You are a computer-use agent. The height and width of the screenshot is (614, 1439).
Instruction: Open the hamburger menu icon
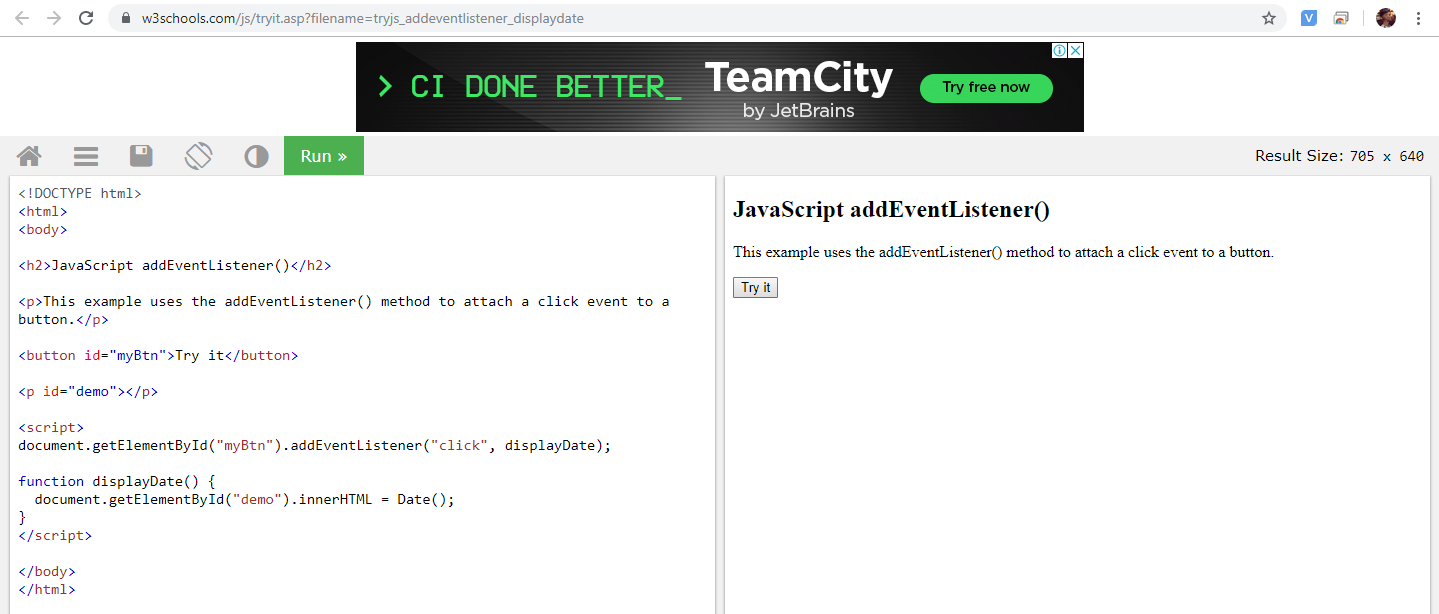86,156
